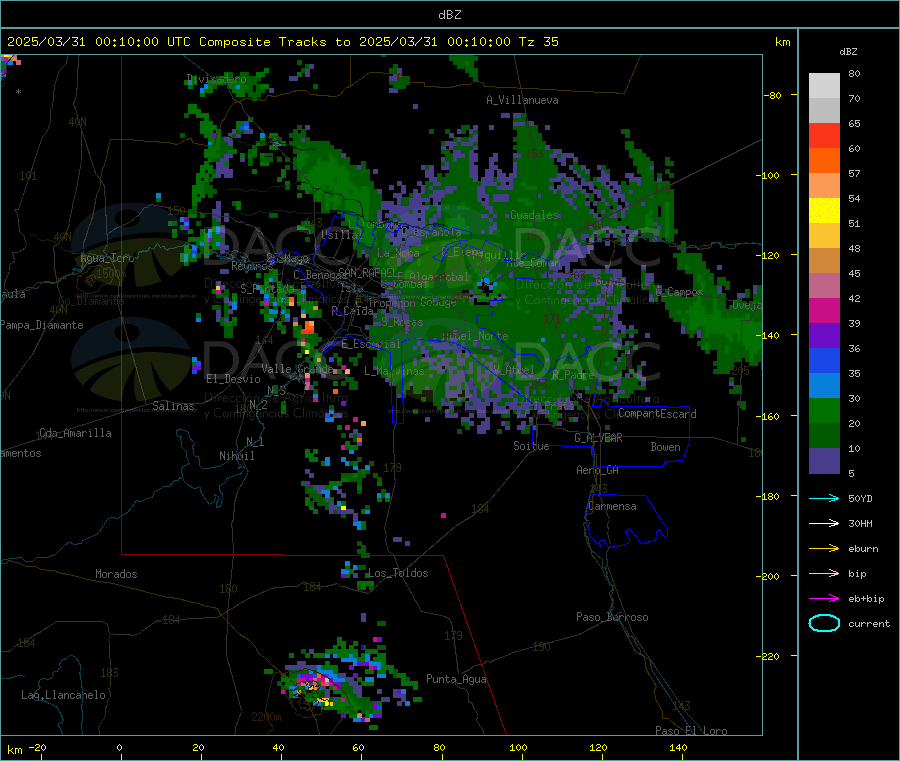Click the Salinas place label
Image resolution: width=900 pixels, height=761 pixels.
[x=173, y=406]
